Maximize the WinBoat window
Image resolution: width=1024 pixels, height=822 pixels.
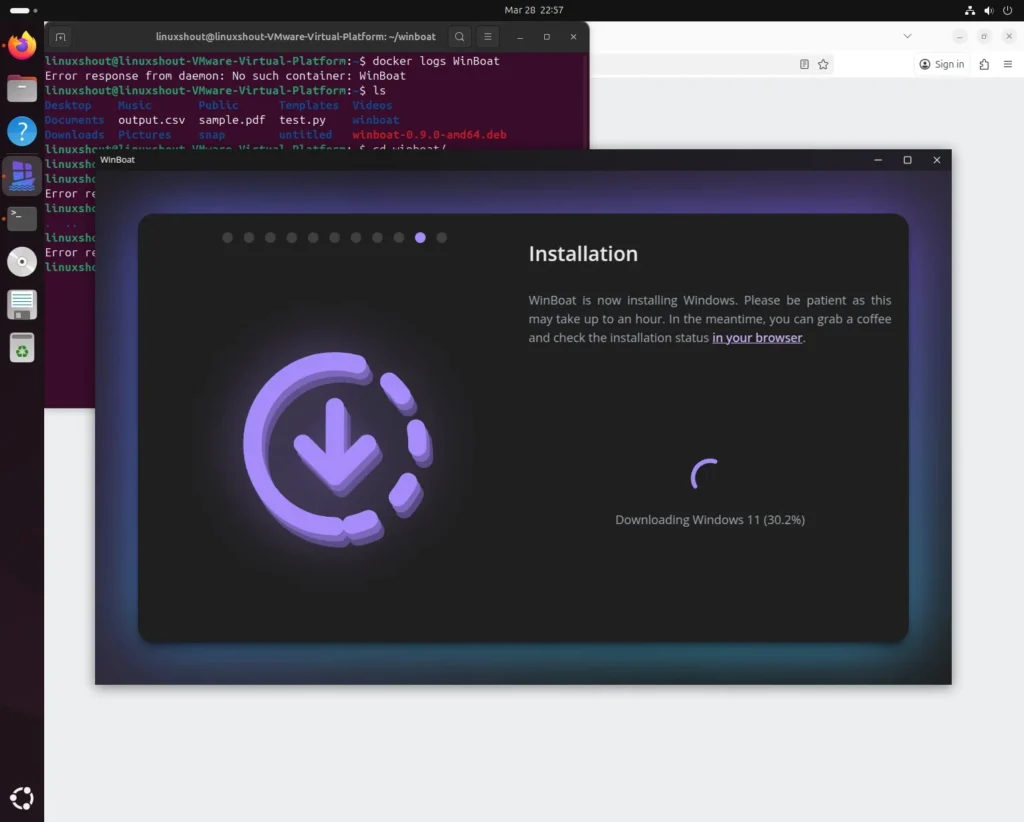[907, 160]
